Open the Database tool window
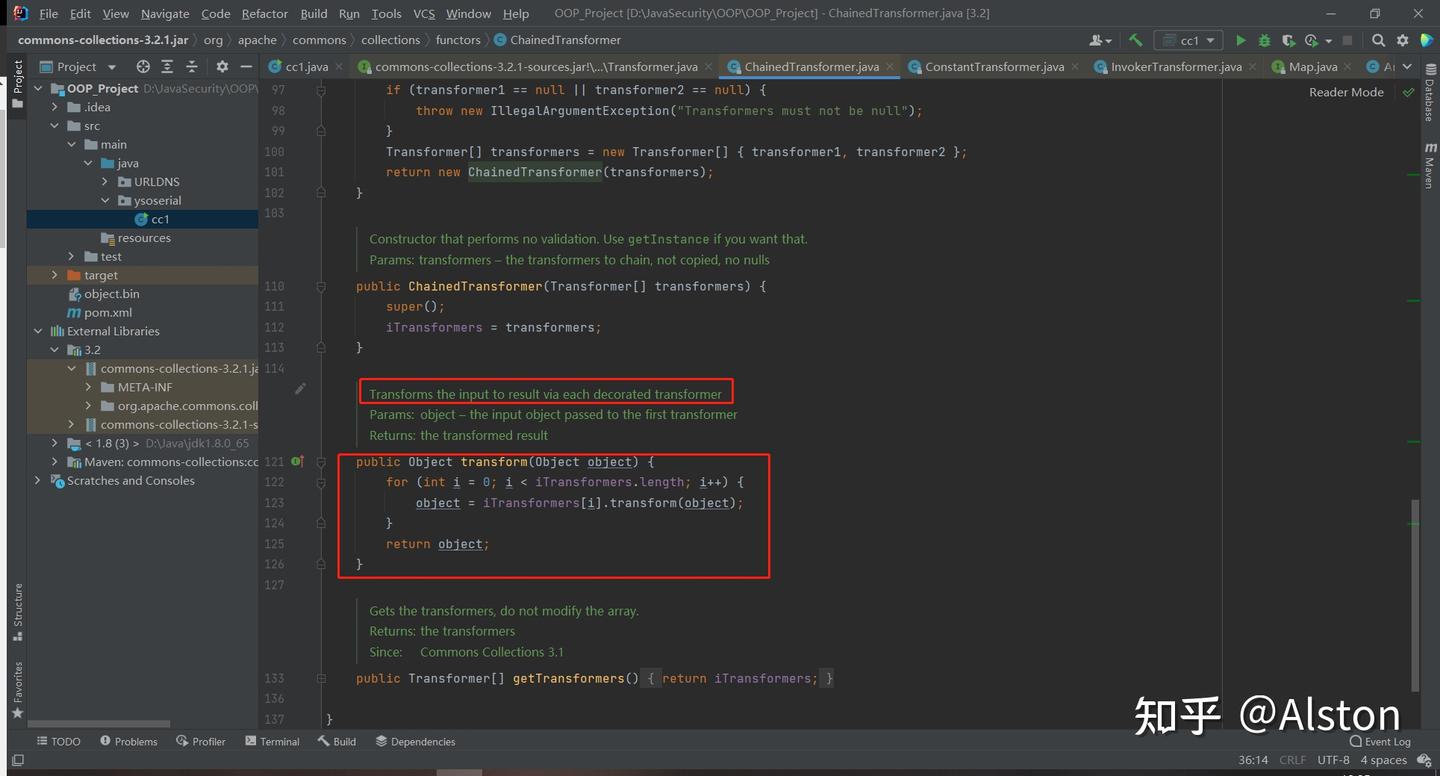The image size is (1440, 776). pyautogui.click(x=1429, y=93)
